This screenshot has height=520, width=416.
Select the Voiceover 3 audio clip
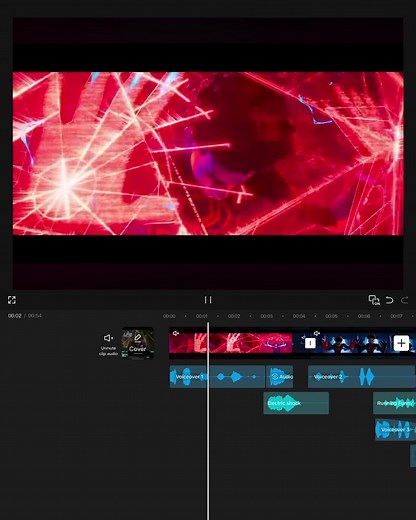tap(396, 430)
